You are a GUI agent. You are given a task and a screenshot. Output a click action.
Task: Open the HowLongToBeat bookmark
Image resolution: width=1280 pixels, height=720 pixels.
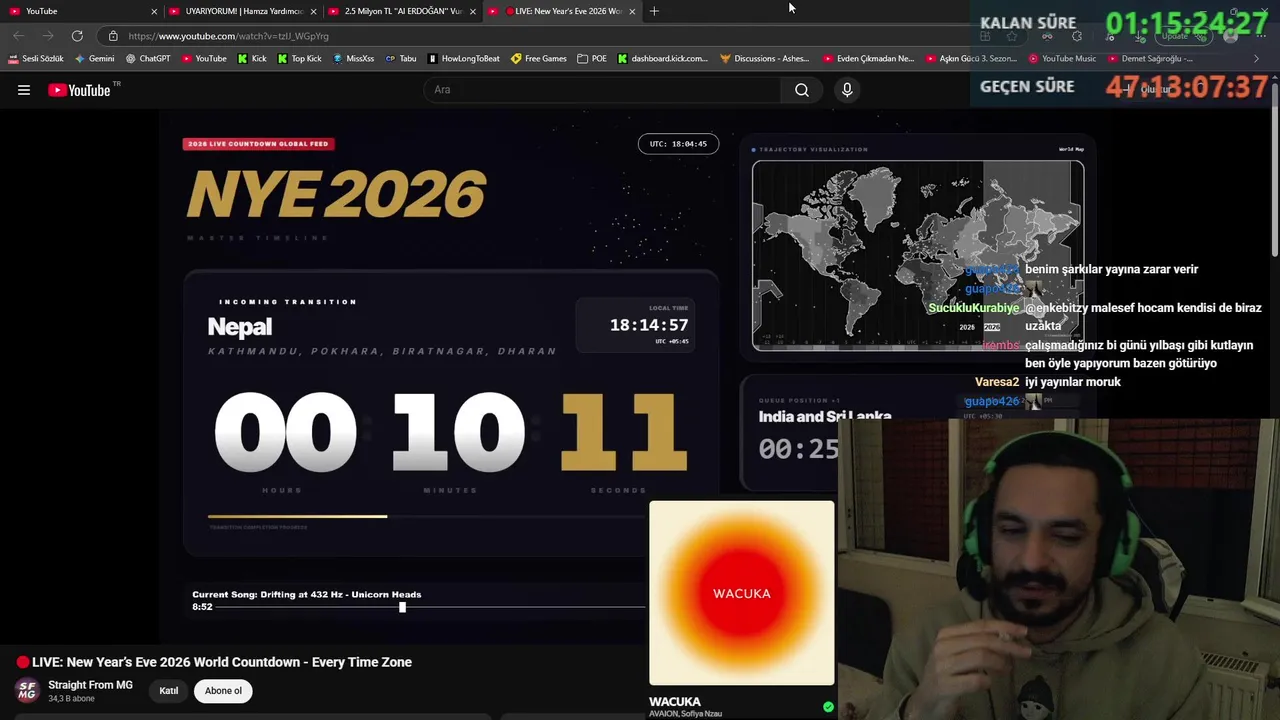pos(463,59)
